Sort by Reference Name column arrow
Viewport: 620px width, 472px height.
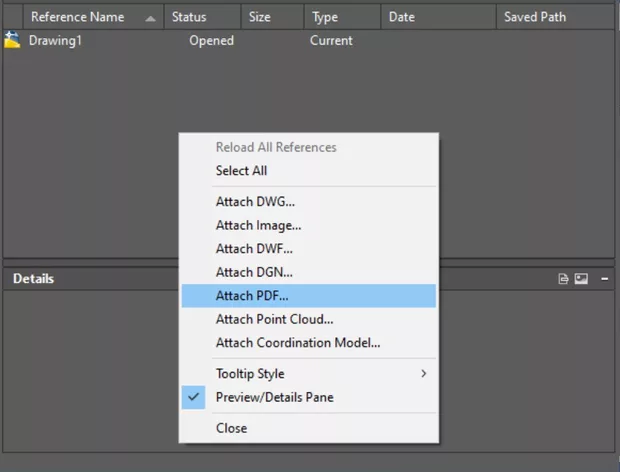(x=150, y=18)
